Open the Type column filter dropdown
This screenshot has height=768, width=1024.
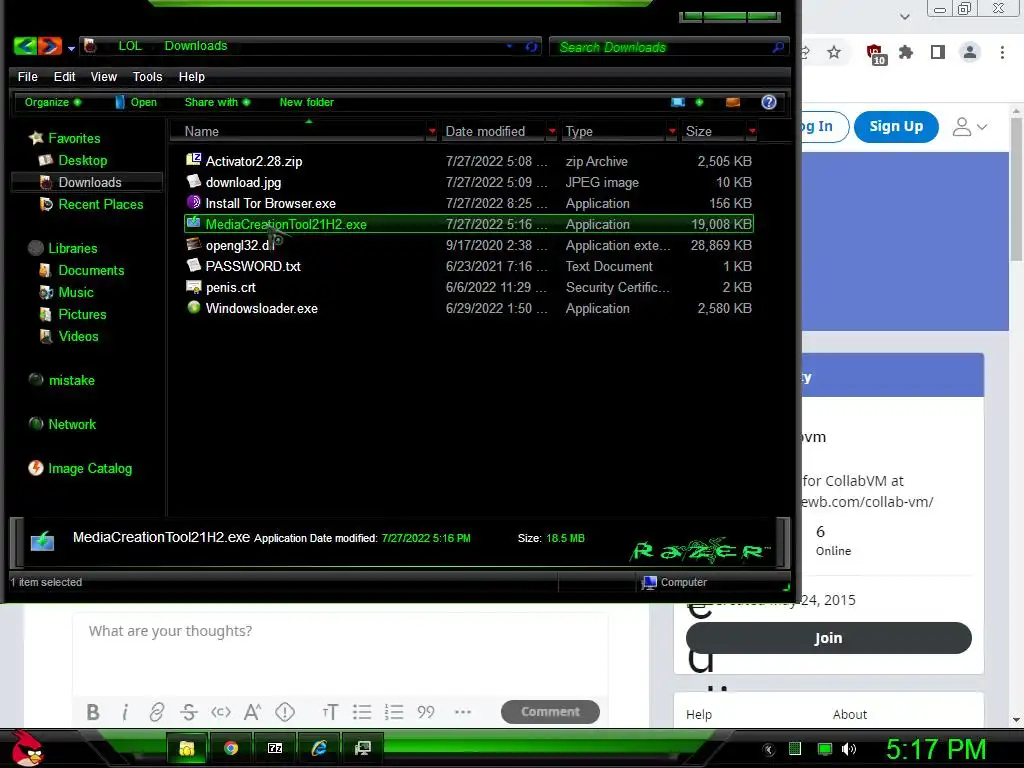[x=672, y=131]
